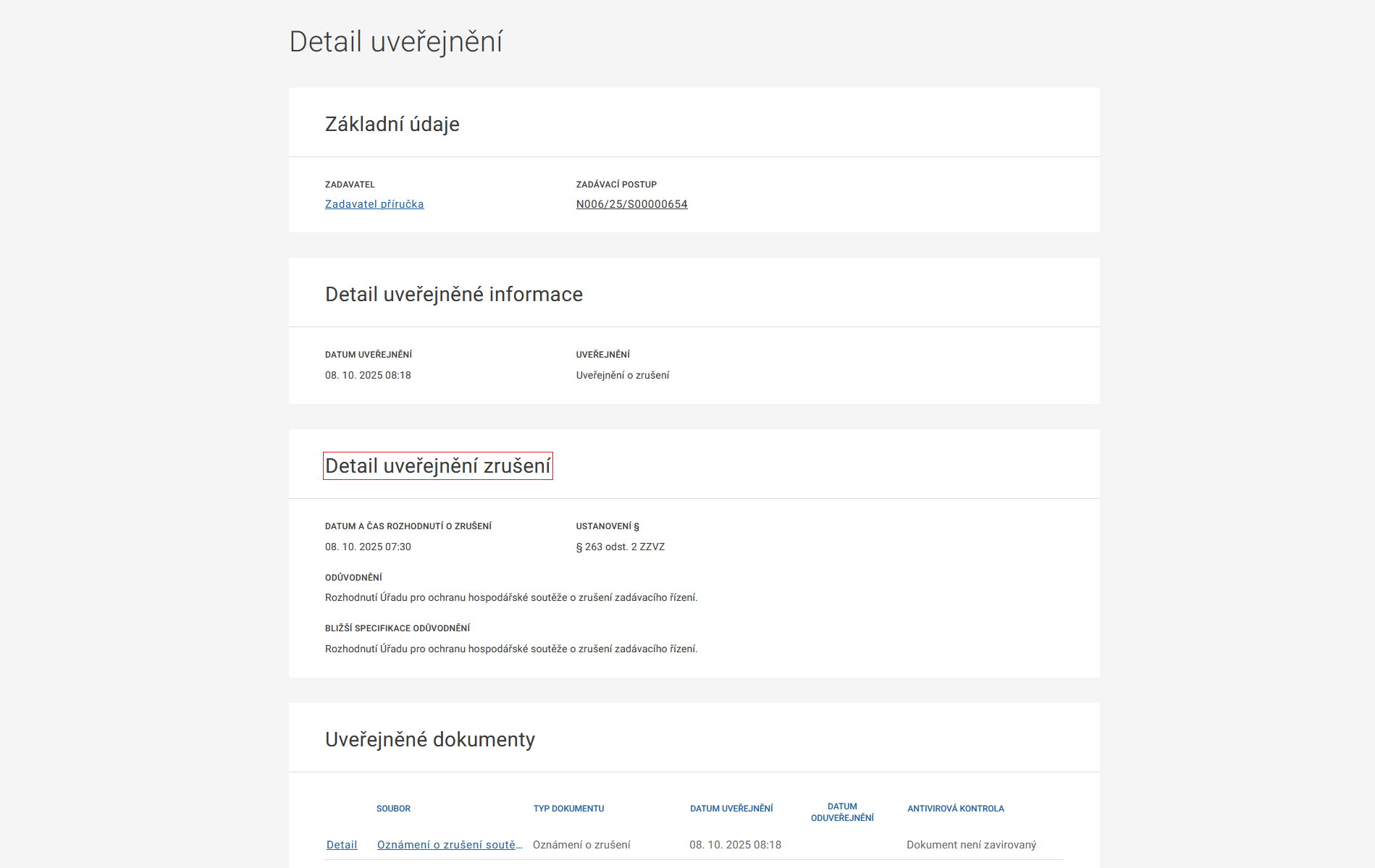Click the Uveřejněné dokumenty section heading
The image size is (1375, 868).
[x=429, y=740]
